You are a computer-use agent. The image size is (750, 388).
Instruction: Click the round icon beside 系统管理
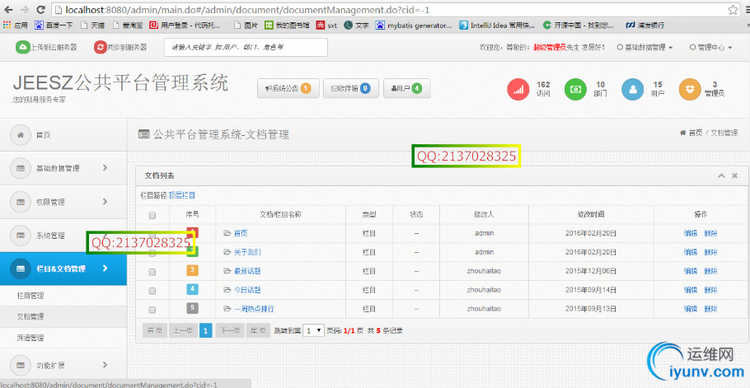pyautogui.click(x=21, y=236)
